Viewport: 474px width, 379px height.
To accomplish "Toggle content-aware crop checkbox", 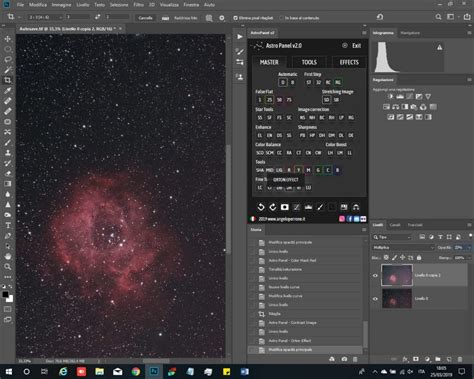I will (281, 18).
